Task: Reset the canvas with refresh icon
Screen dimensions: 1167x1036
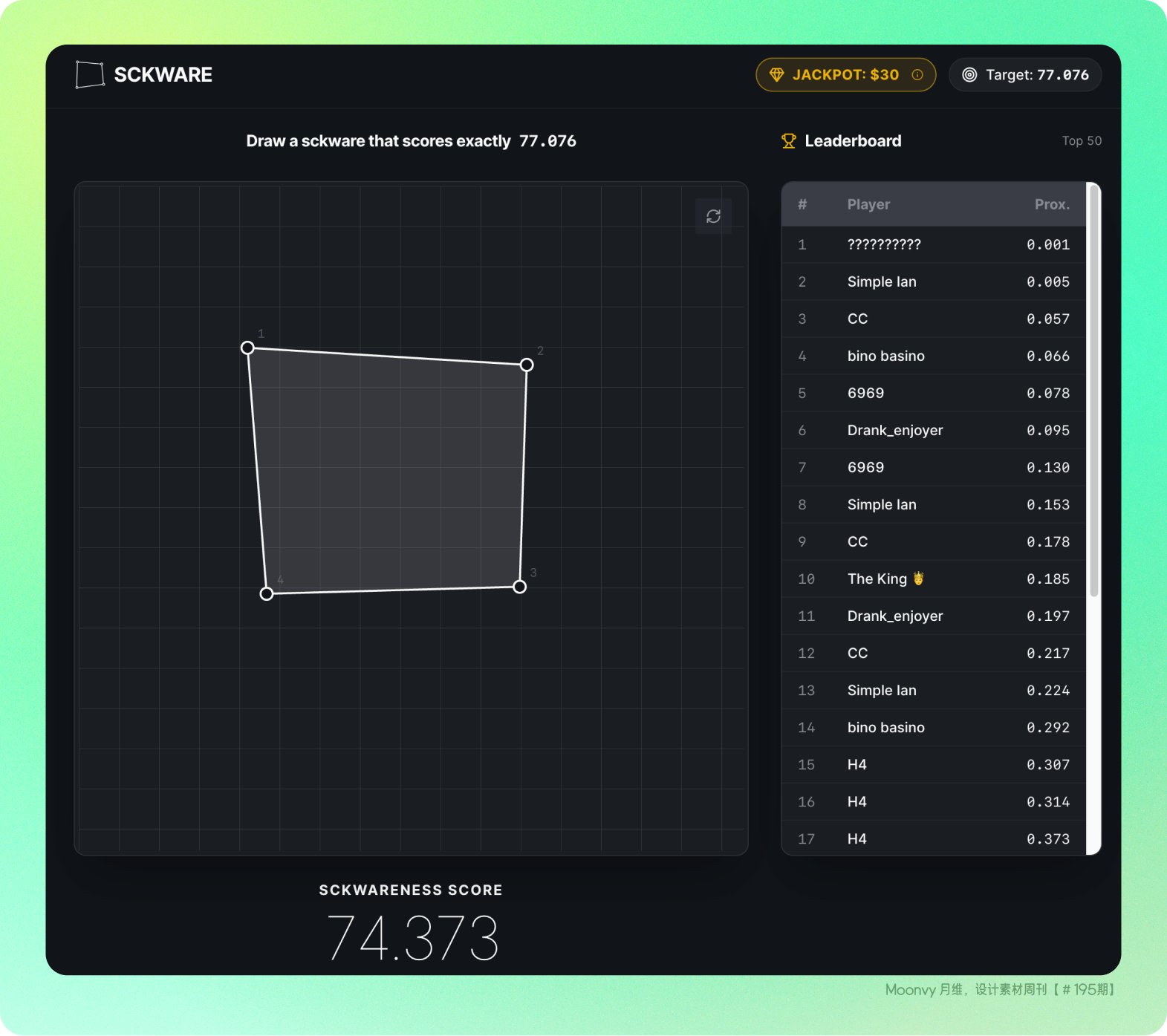Action: (x=713, y=216)
